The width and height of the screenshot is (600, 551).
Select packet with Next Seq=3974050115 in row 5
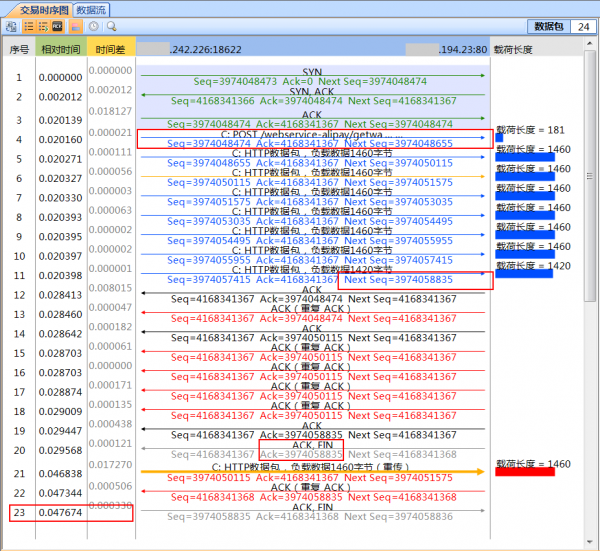(313, 158)
